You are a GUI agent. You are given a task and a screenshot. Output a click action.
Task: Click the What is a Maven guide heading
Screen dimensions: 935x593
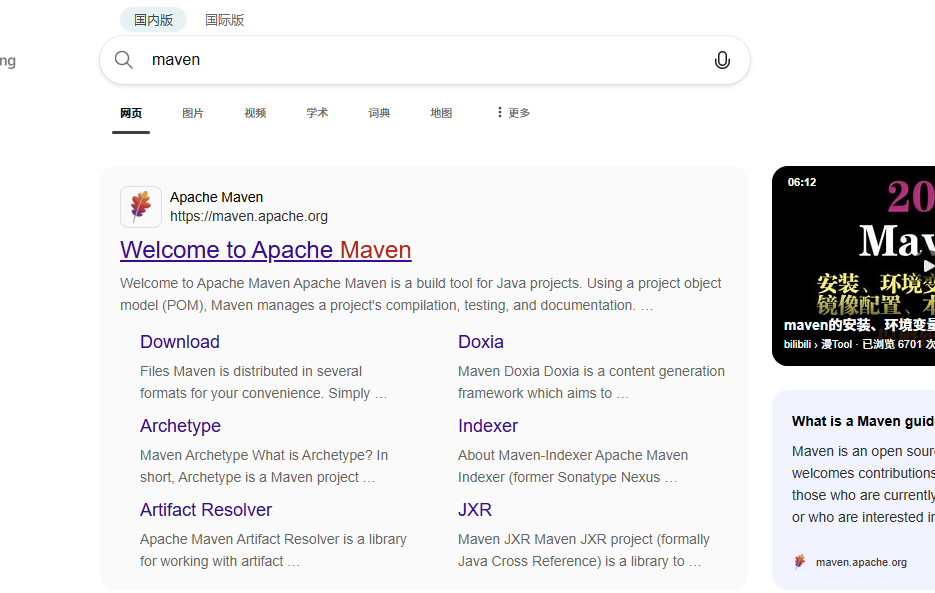point(863,421)
